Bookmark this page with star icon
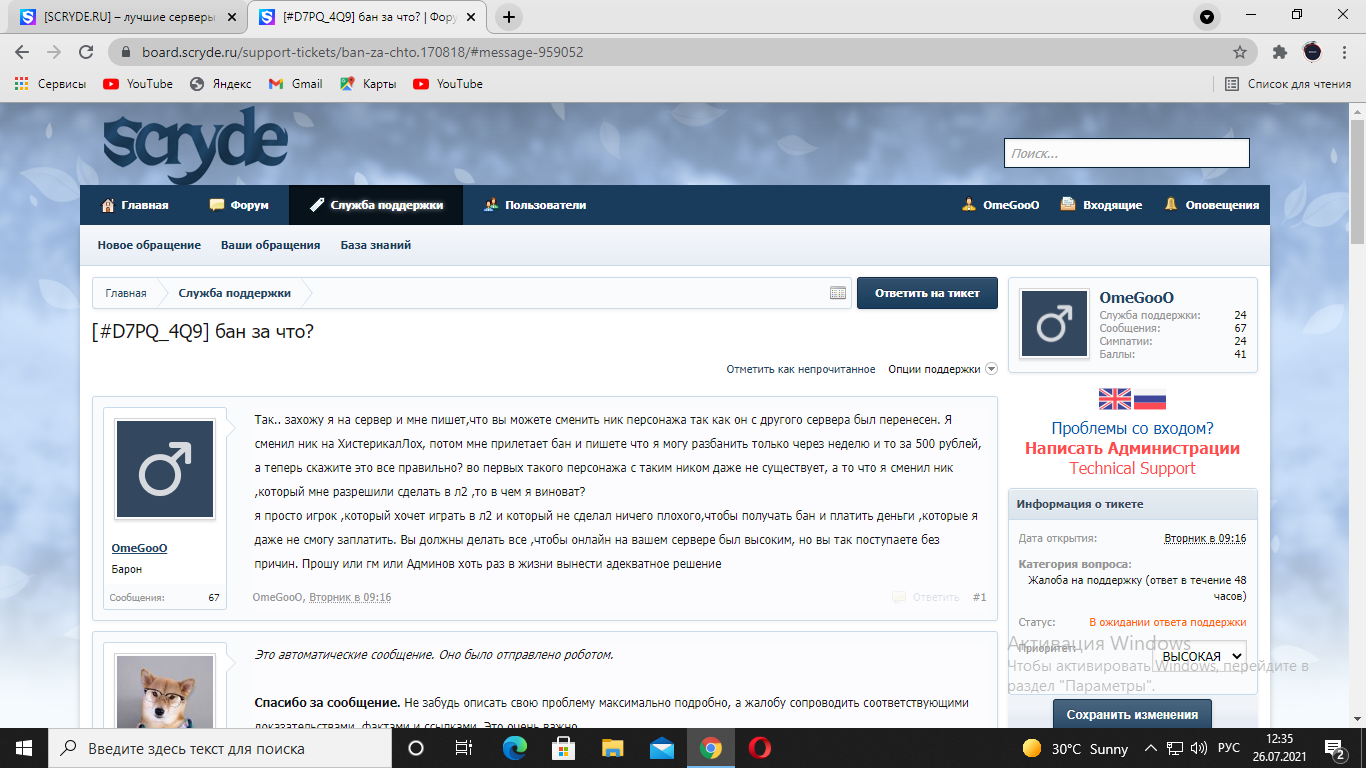The image size is (1366, 768). [x=1240, y=52]
